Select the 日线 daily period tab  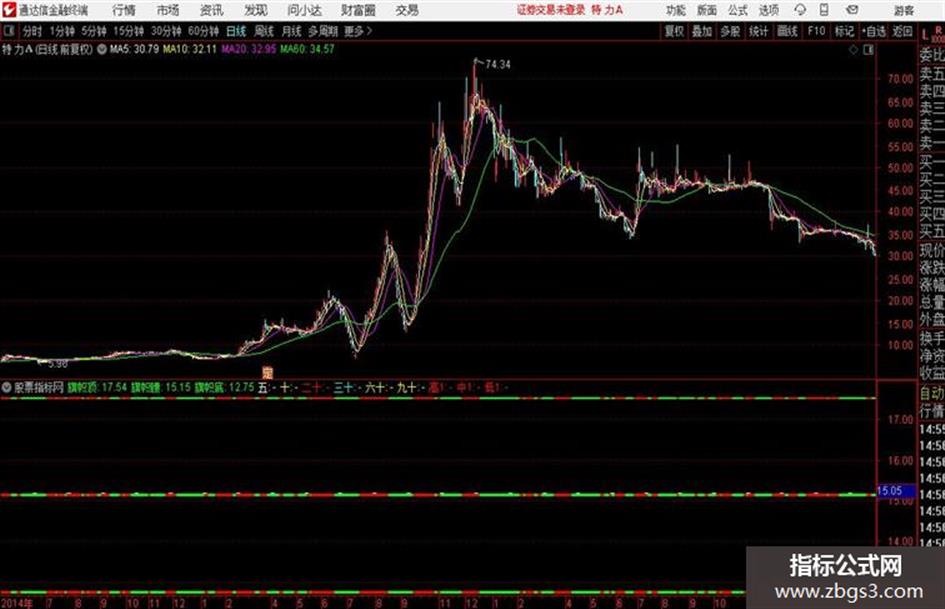coord(236,31)
